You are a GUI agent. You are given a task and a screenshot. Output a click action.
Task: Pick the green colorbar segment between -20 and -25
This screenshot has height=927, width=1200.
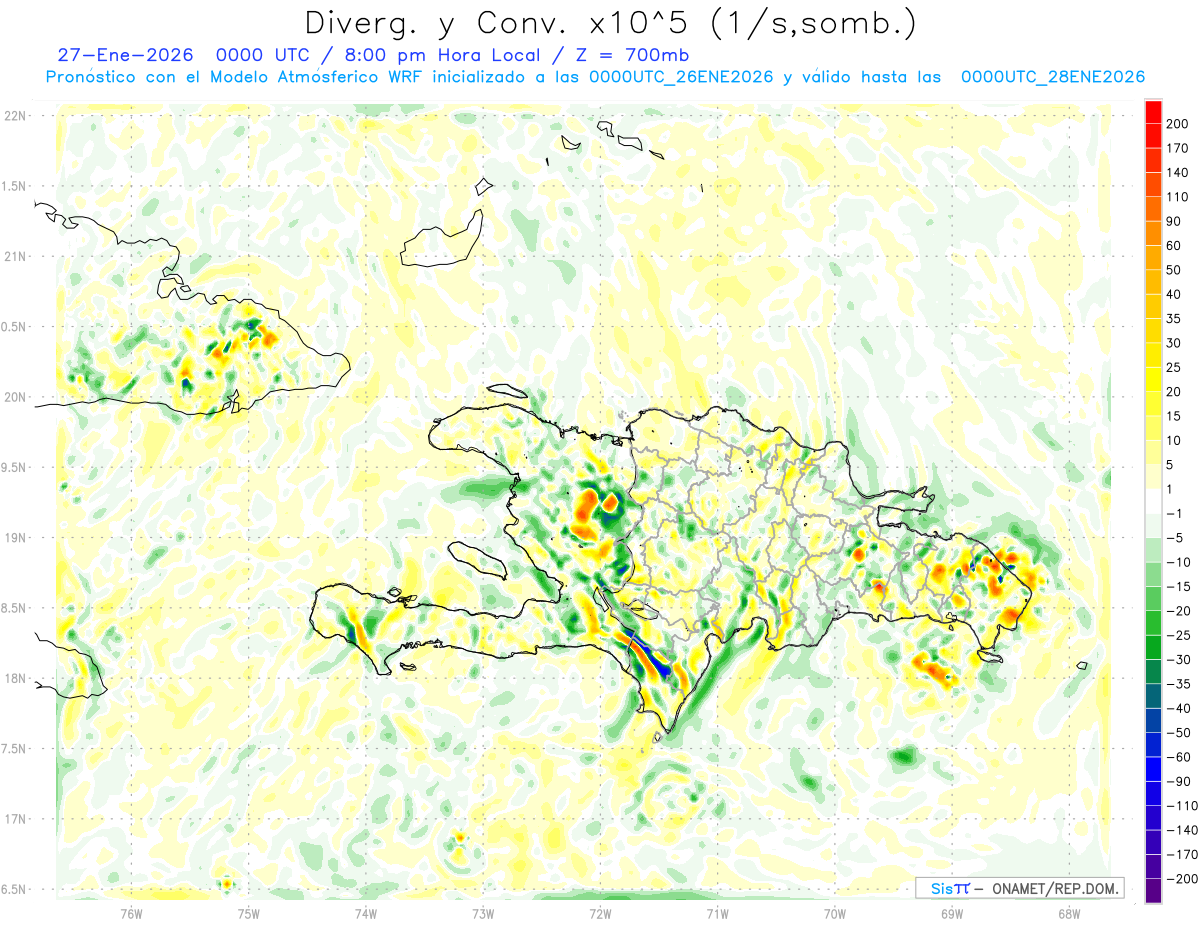(x=1153, y=623)
